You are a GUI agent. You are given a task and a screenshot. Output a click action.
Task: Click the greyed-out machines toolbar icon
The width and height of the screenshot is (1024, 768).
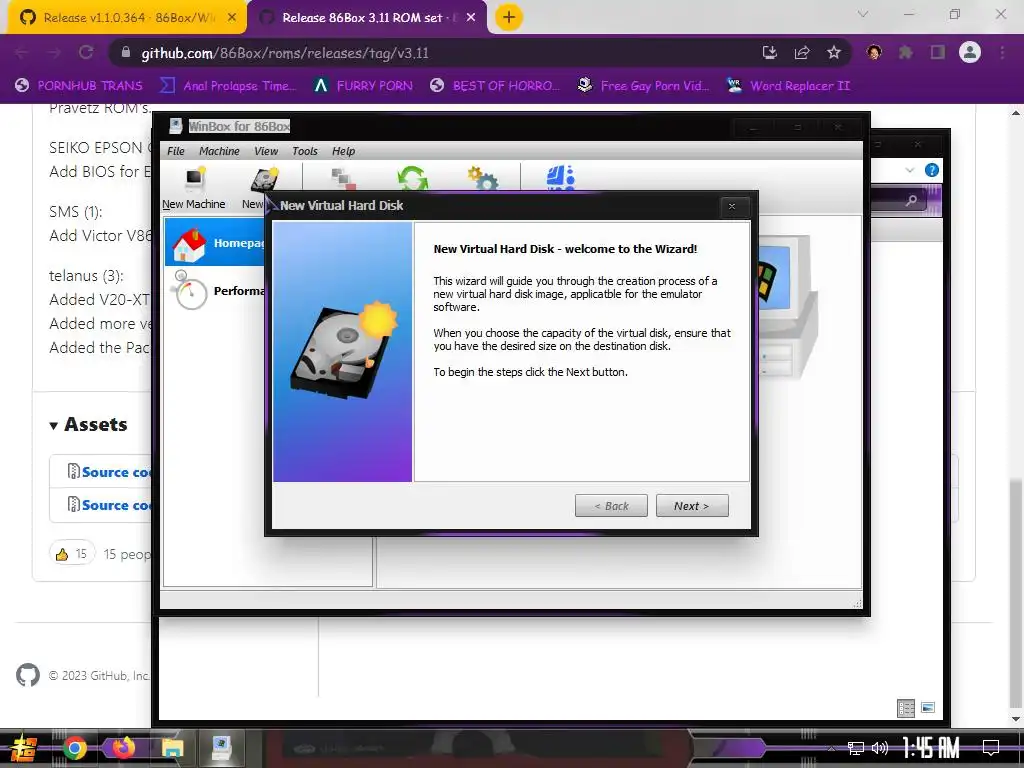click(343, 178)
